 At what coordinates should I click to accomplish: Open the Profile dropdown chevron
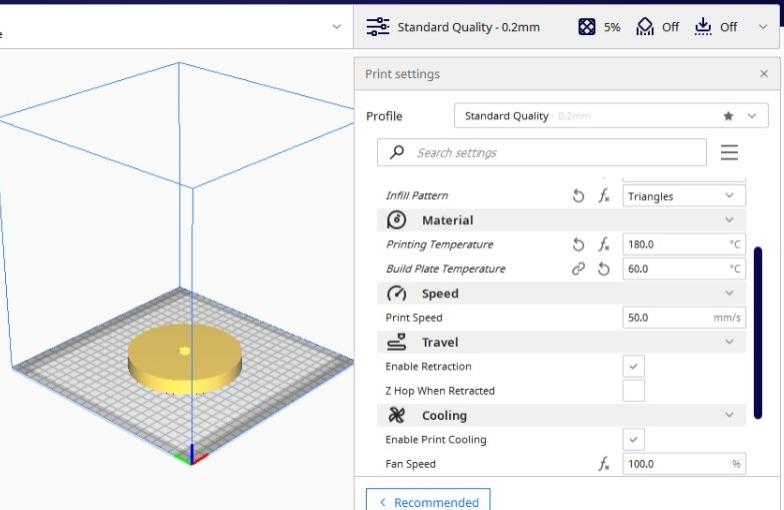[x=752, y=116]
